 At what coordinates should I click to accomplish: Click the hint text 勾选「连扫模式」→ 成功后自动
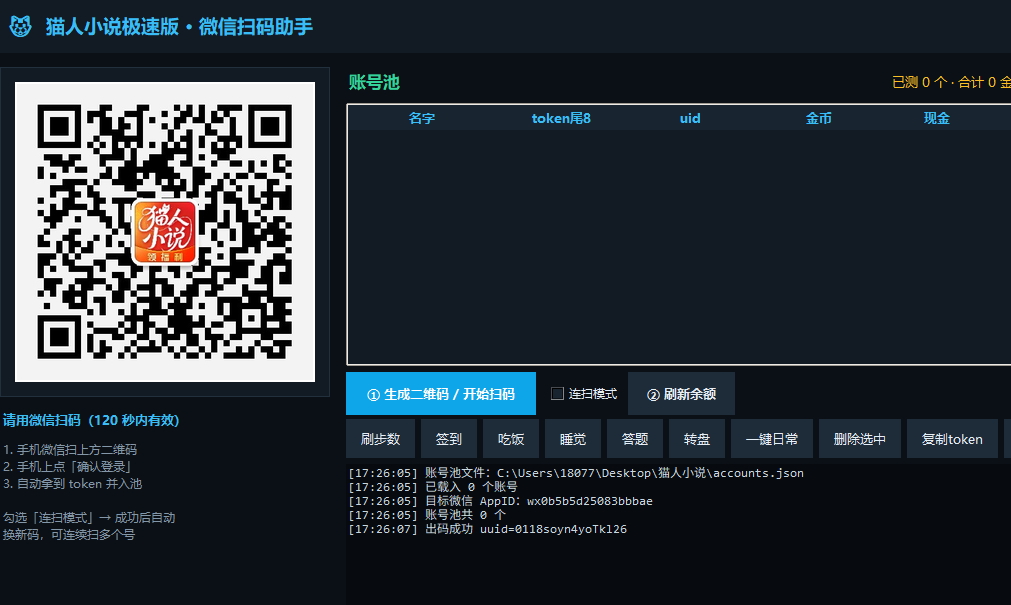(89, 517)
